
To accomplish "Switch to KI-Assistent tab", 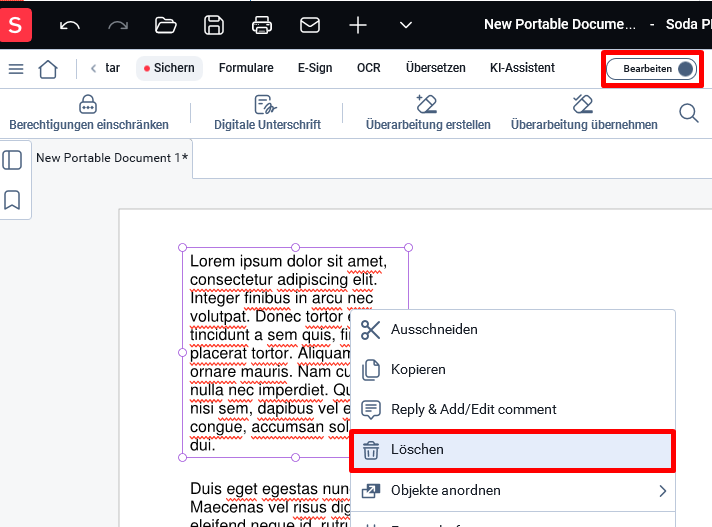I will click(x=522, y=68).
